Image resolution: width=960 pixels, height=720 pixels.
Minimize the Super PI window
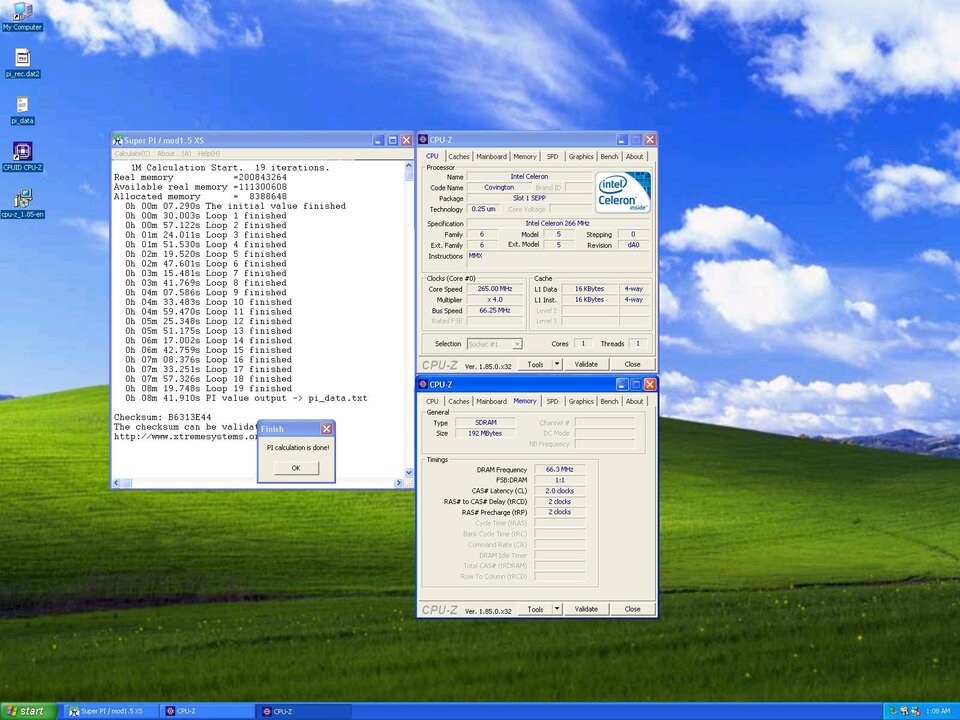click(380, 140)
